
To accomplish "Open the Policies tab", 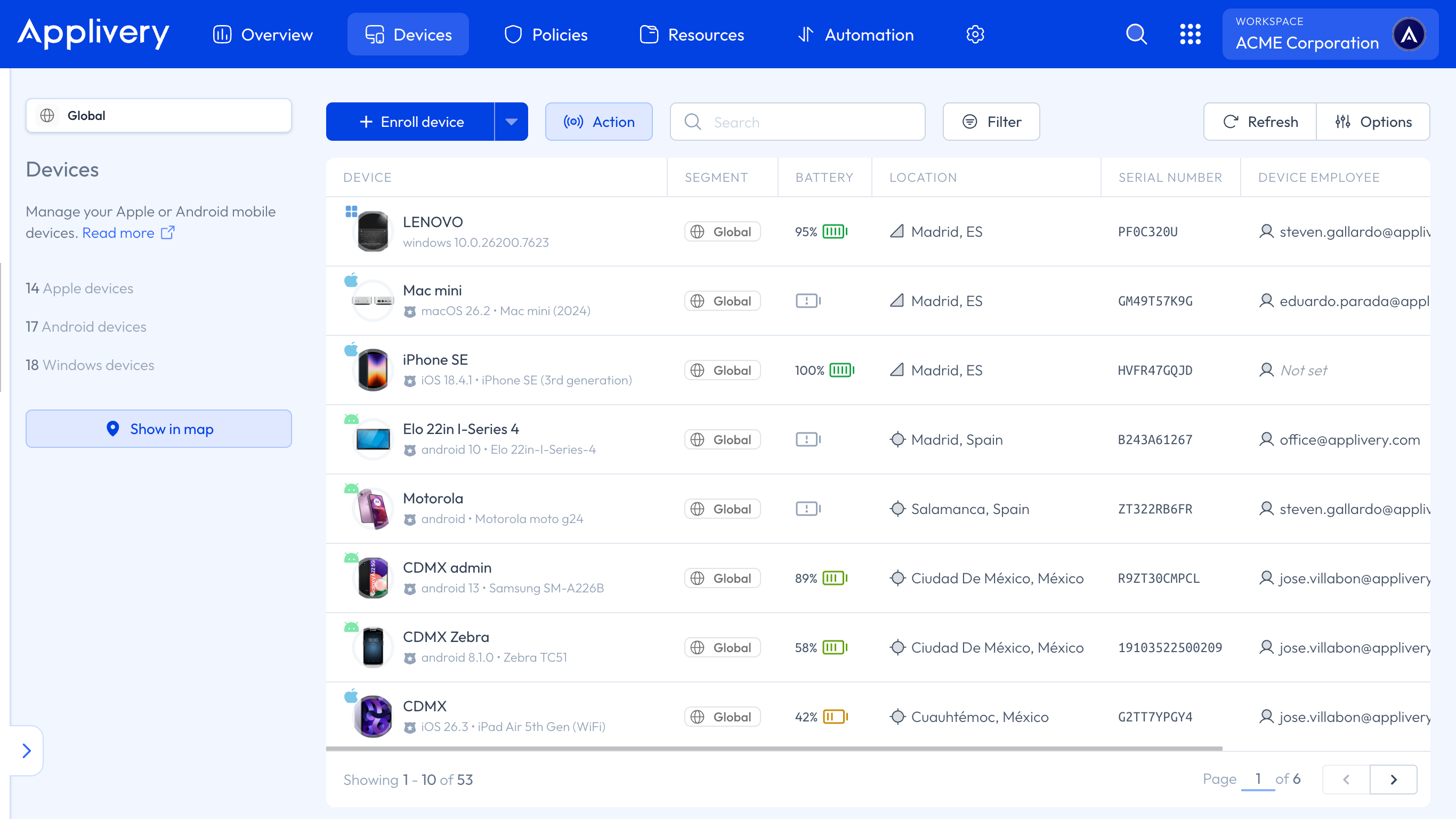I will [x=546, y=35].
